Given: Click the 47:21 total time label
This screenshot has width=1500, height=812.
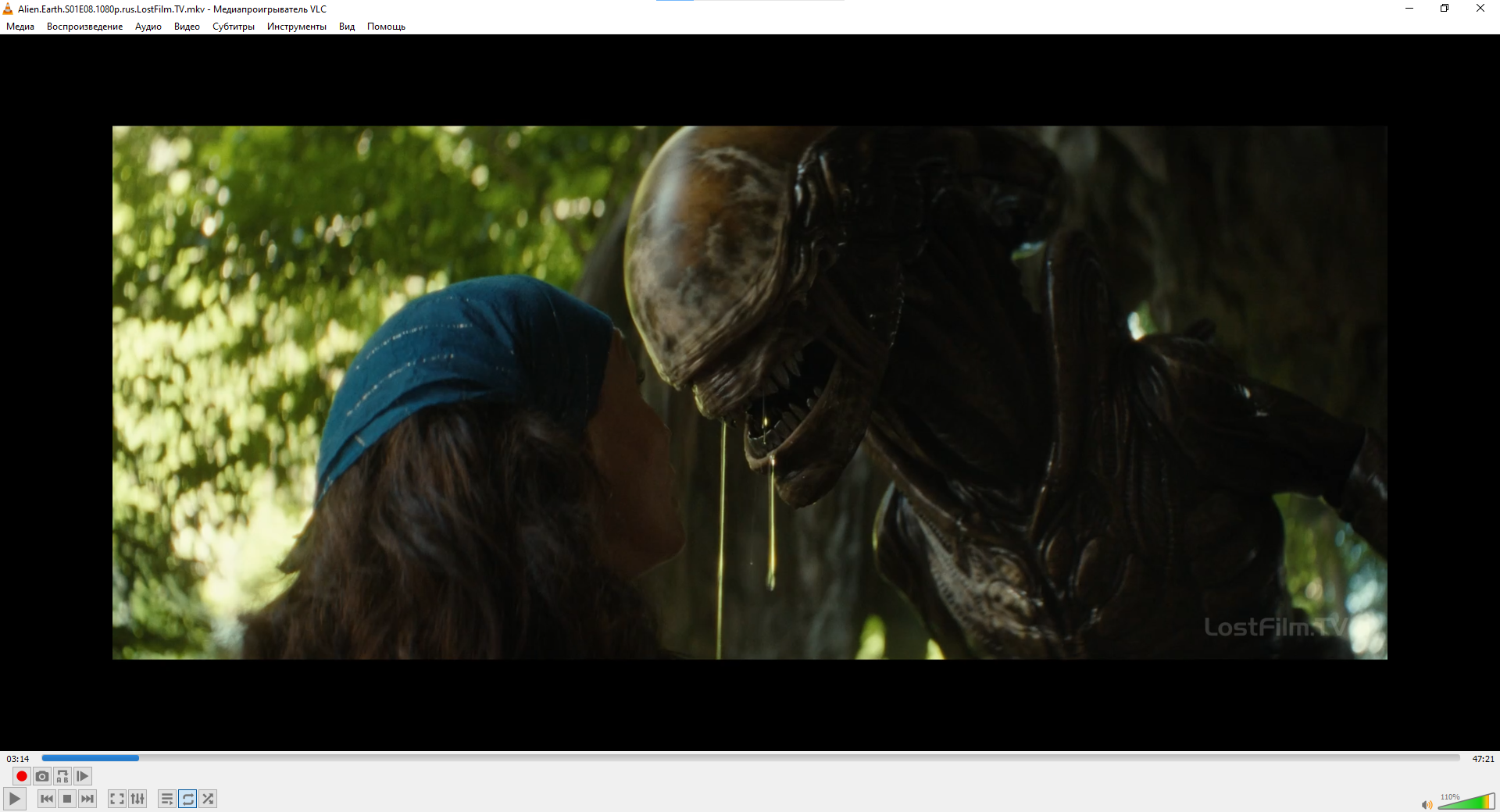Looking at the screenshot, I should coord(1483,759).
